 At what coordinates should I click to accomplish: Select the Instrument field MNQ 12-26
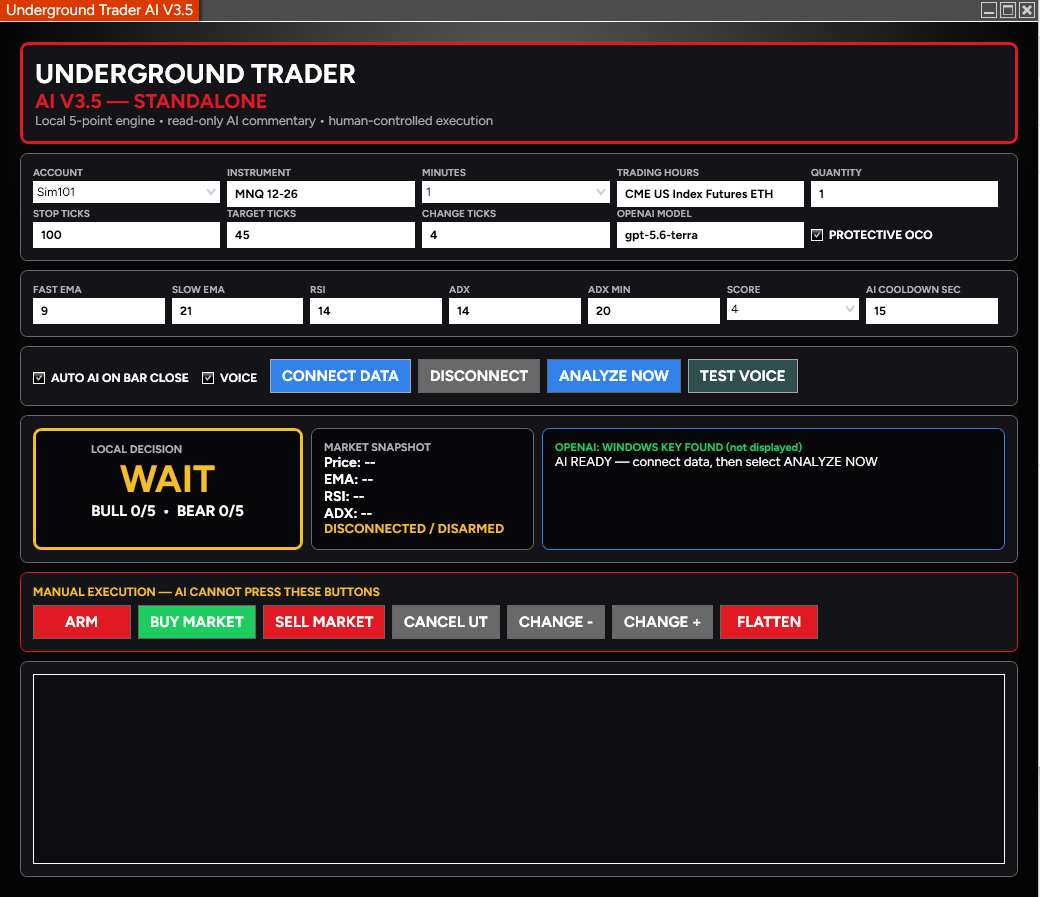tap(320, 194)
